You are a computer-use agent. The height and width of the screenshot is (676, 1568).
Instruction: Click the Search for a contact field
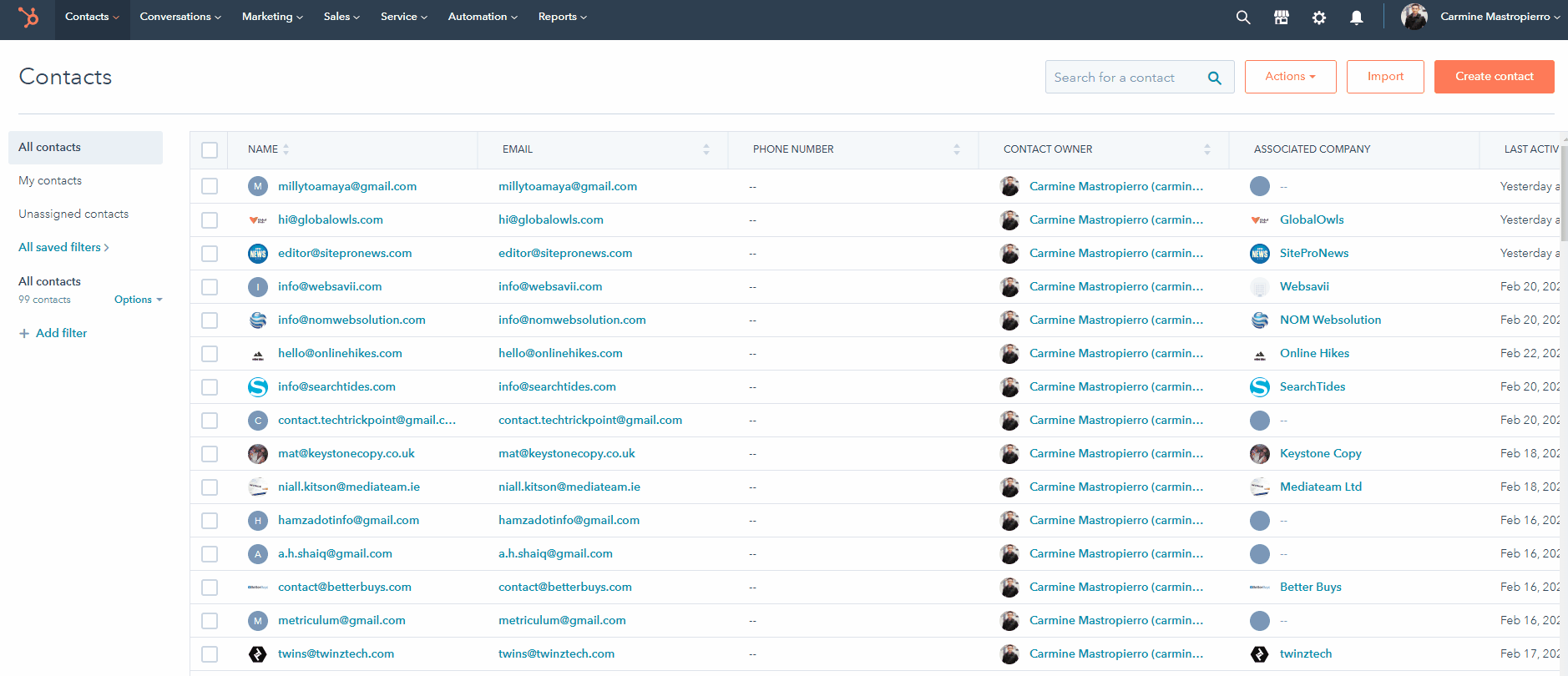coord(1140,77)
